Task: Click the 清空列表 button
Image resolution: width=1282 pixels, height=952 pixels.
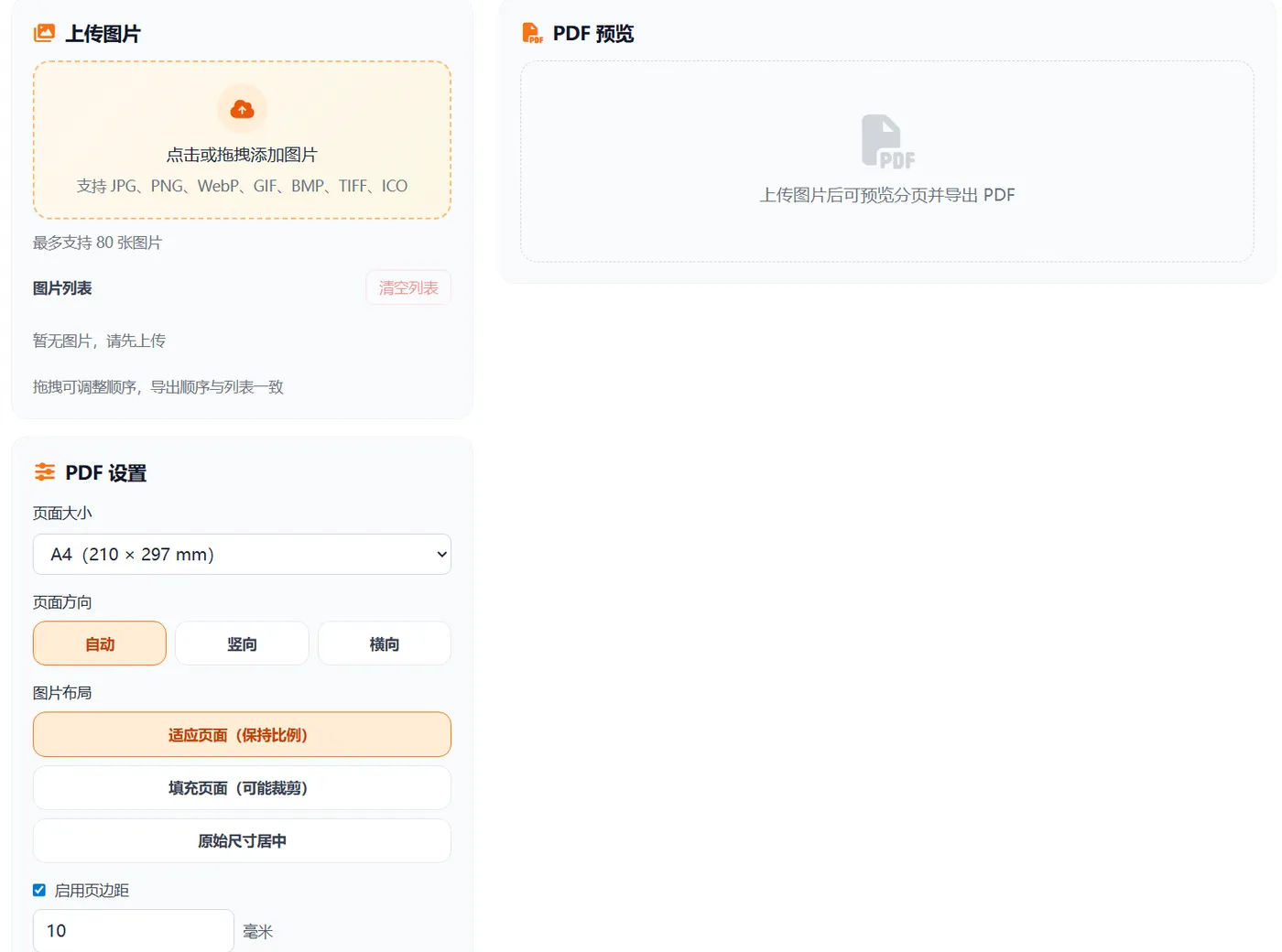Action: coord(408,287)
